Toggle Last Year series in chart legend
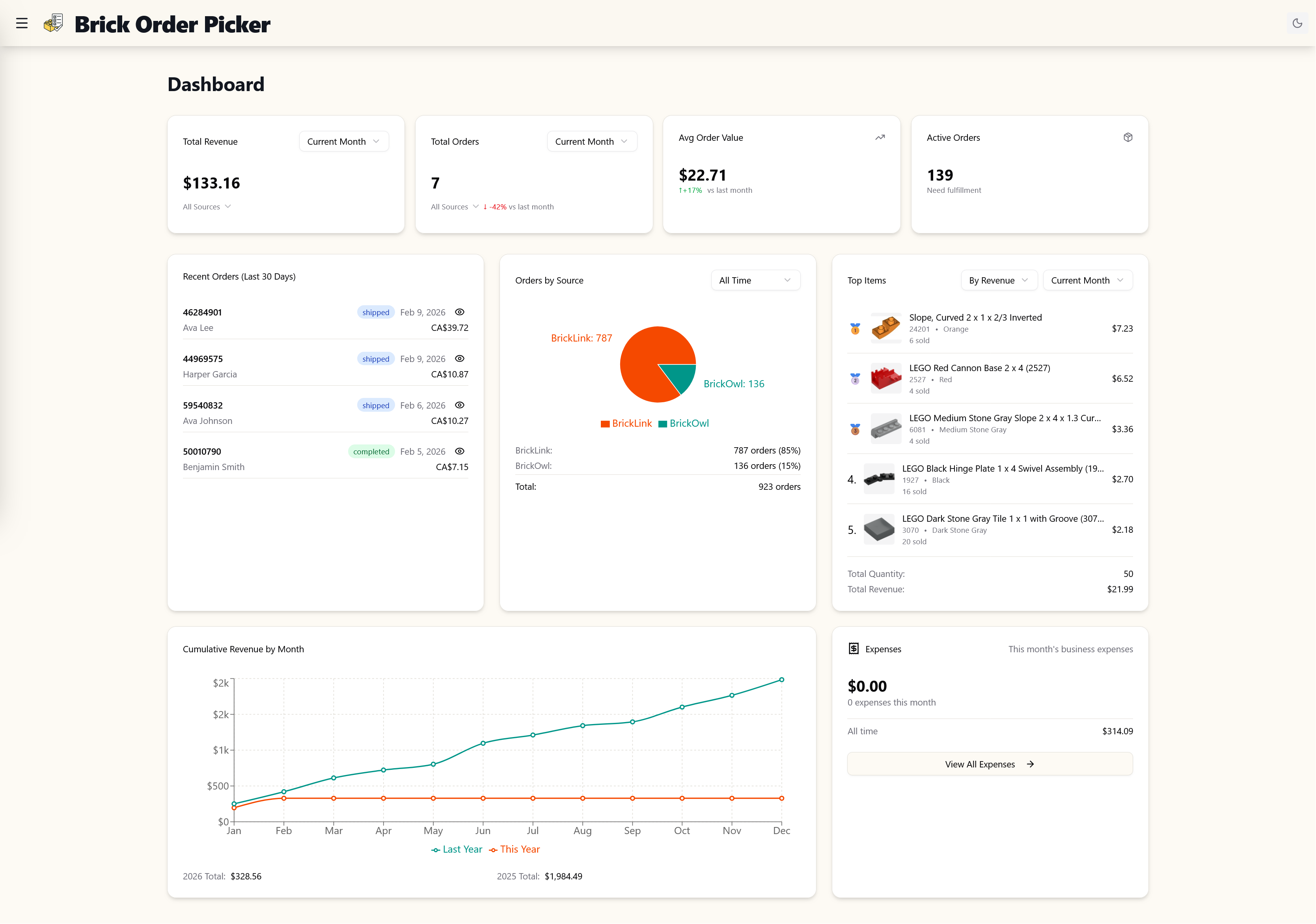1316x924 pixels. tap(456, 849)
